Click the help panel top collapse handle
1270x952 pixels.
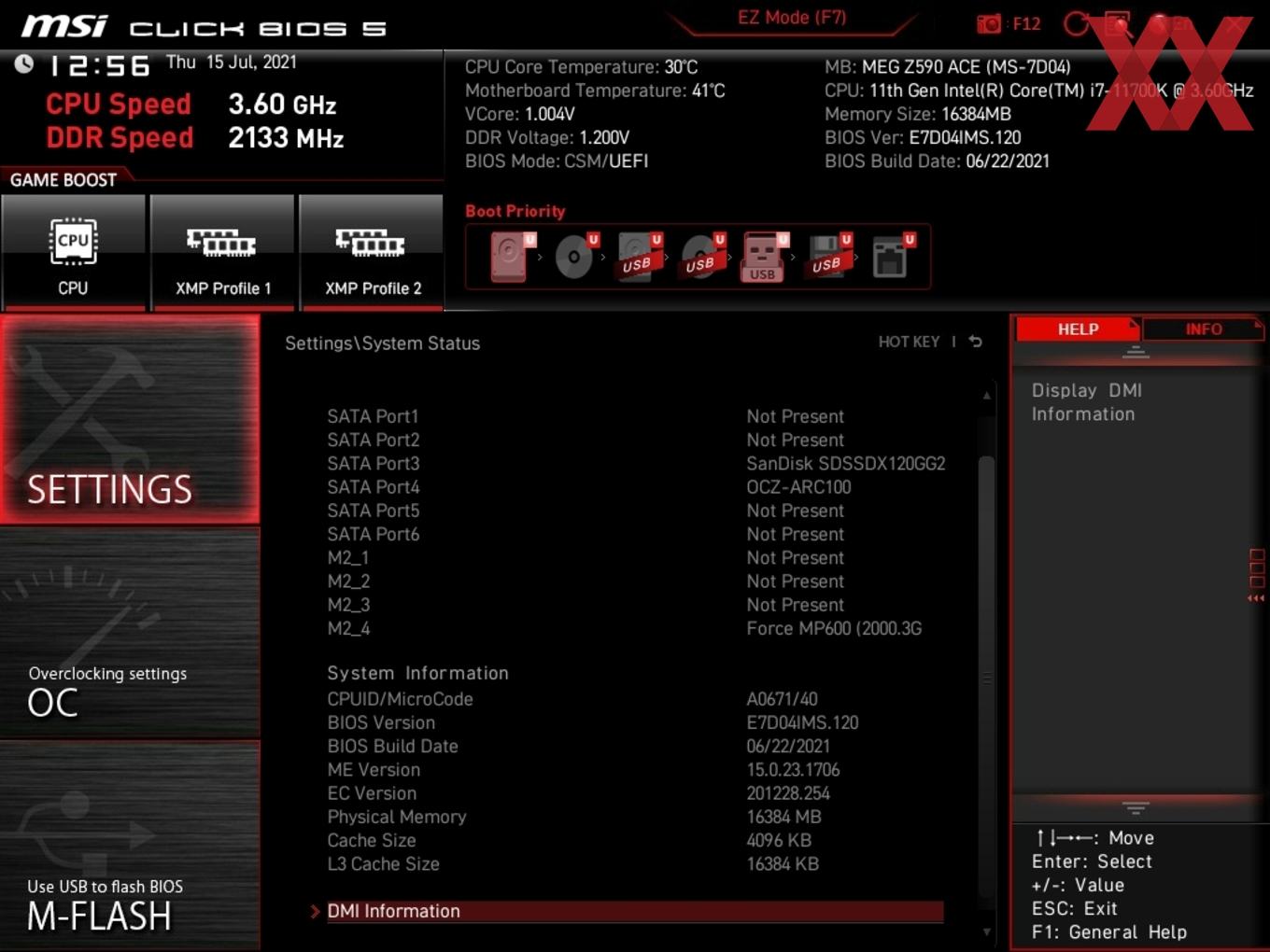[1136, 352]
